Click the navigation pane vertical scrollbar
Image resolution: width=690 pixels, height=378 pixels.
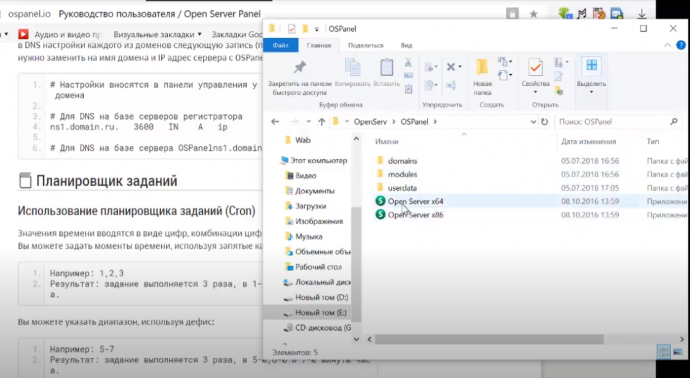click(356, 264)
